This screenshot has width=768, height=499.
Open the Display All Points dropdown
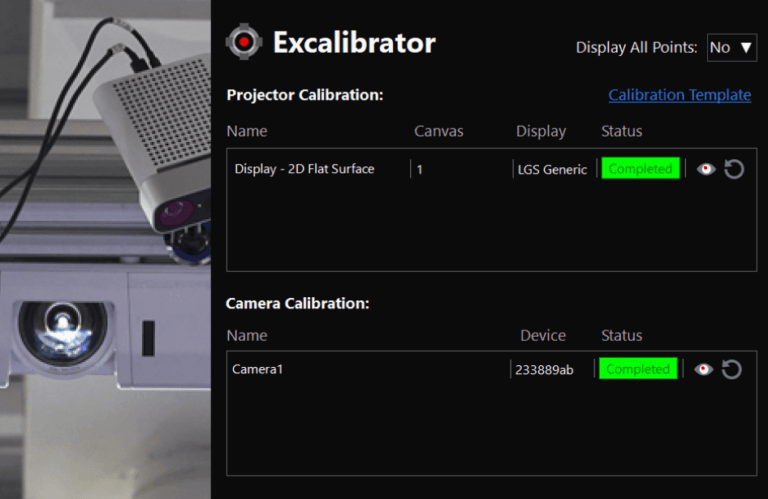point(732,47)
